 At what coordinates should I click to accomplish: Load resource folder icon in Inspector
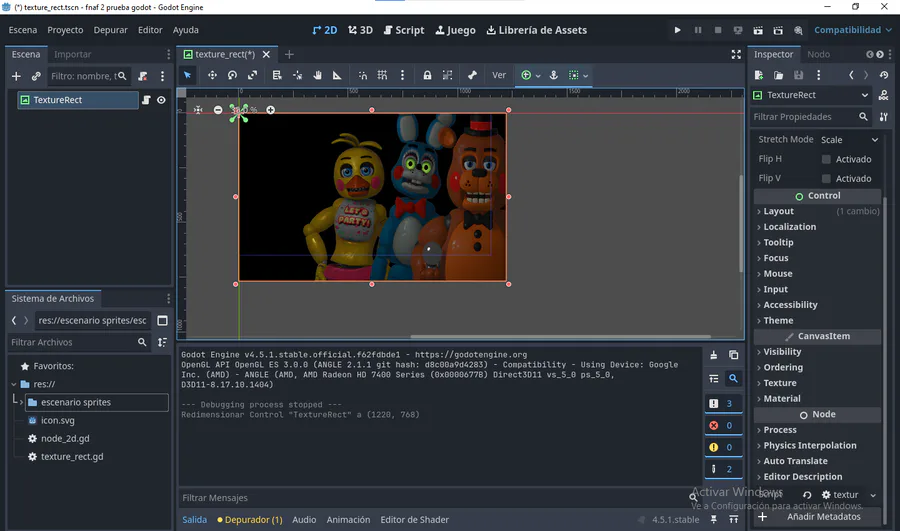pos(778,75)
